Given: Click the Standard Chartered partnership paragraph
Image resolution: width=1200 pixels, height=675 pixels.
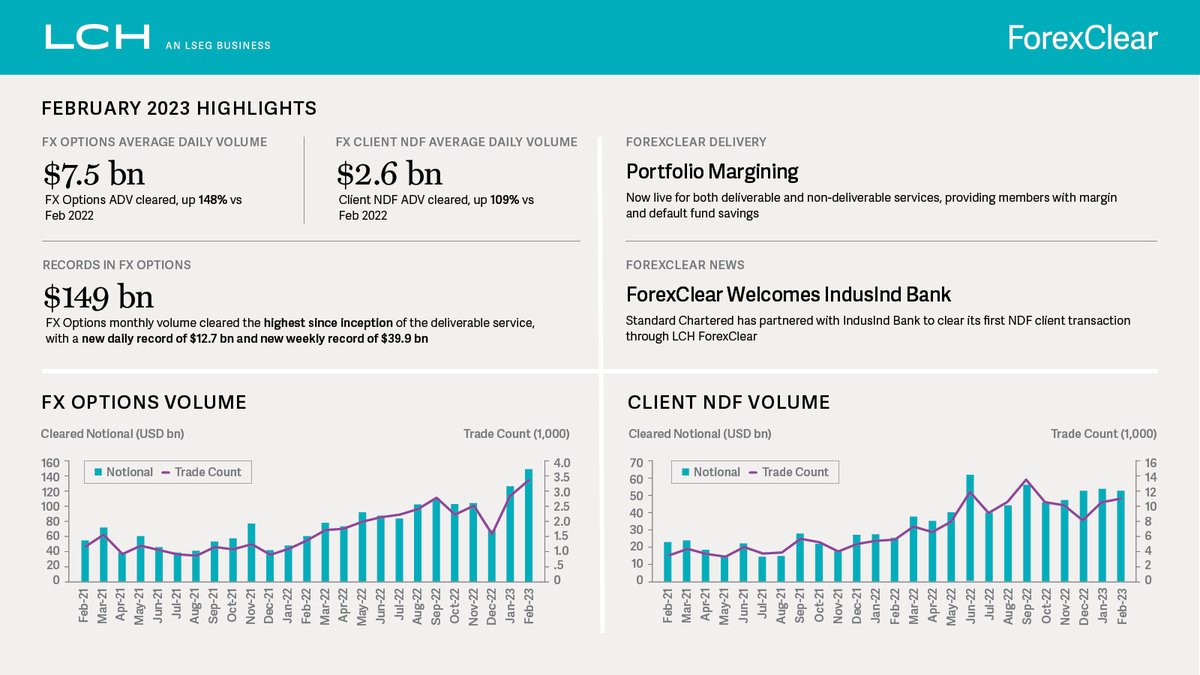Looking at the screenshot, I should (x=878, y=328).
